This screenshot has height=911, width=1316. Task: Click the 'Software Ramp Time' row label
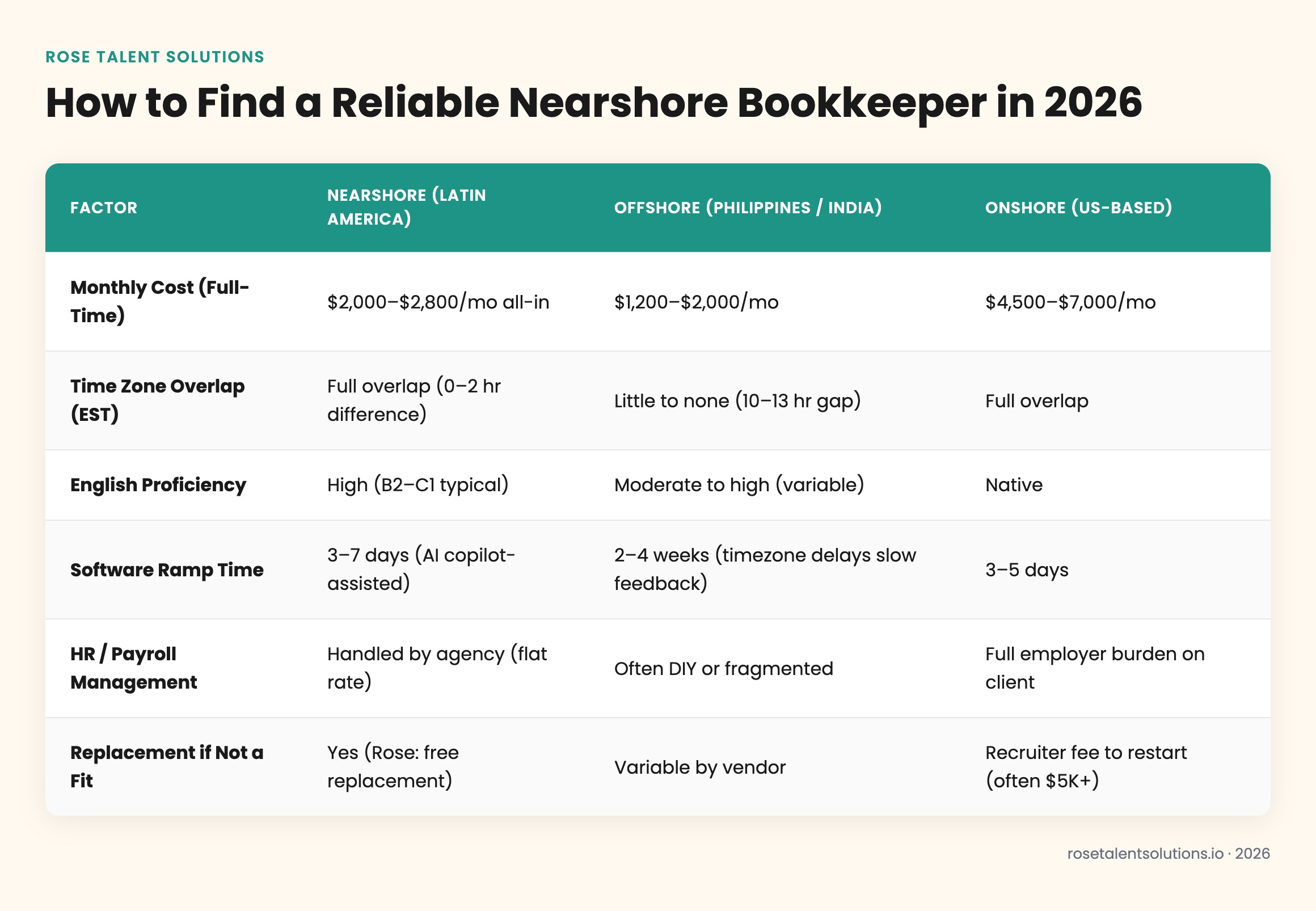click(167, 570)
